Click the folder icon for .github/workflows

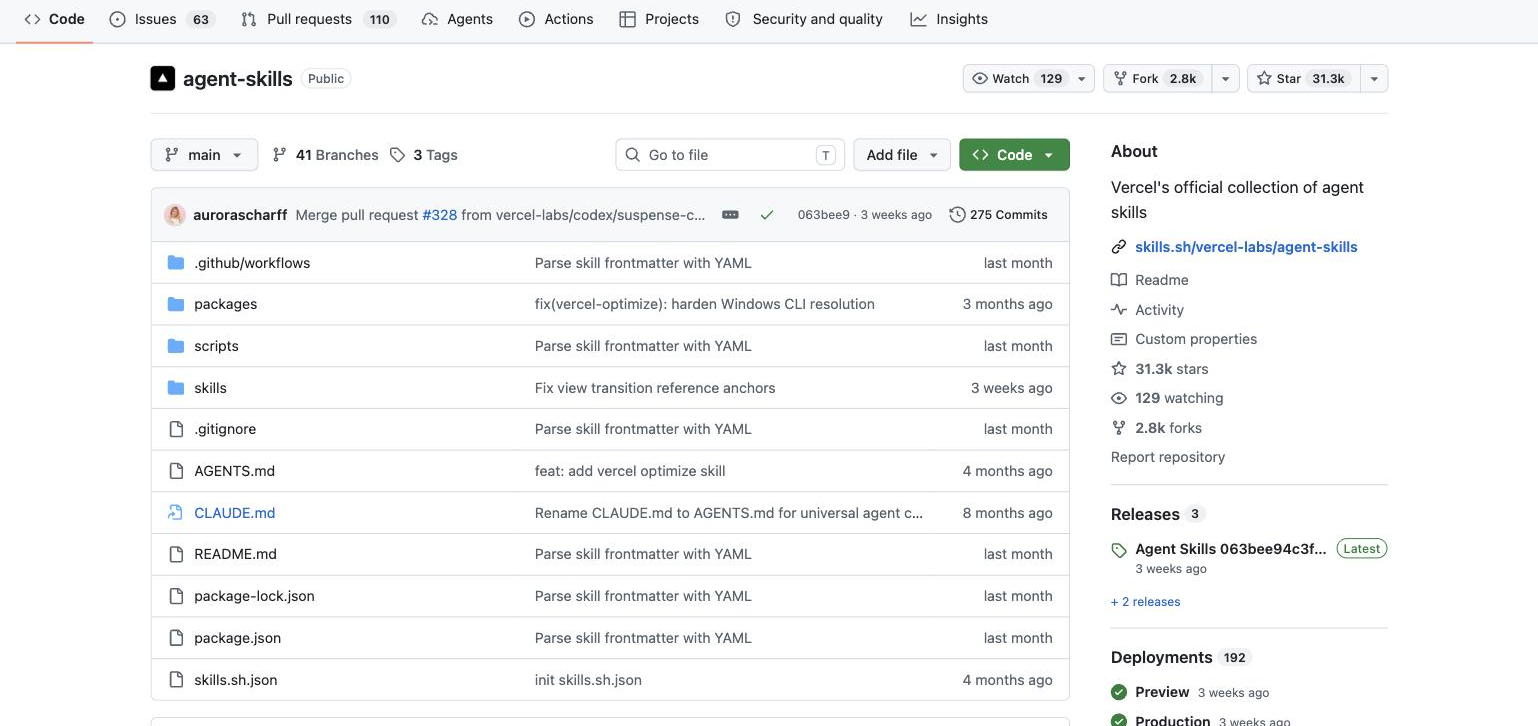click(176, 263)
